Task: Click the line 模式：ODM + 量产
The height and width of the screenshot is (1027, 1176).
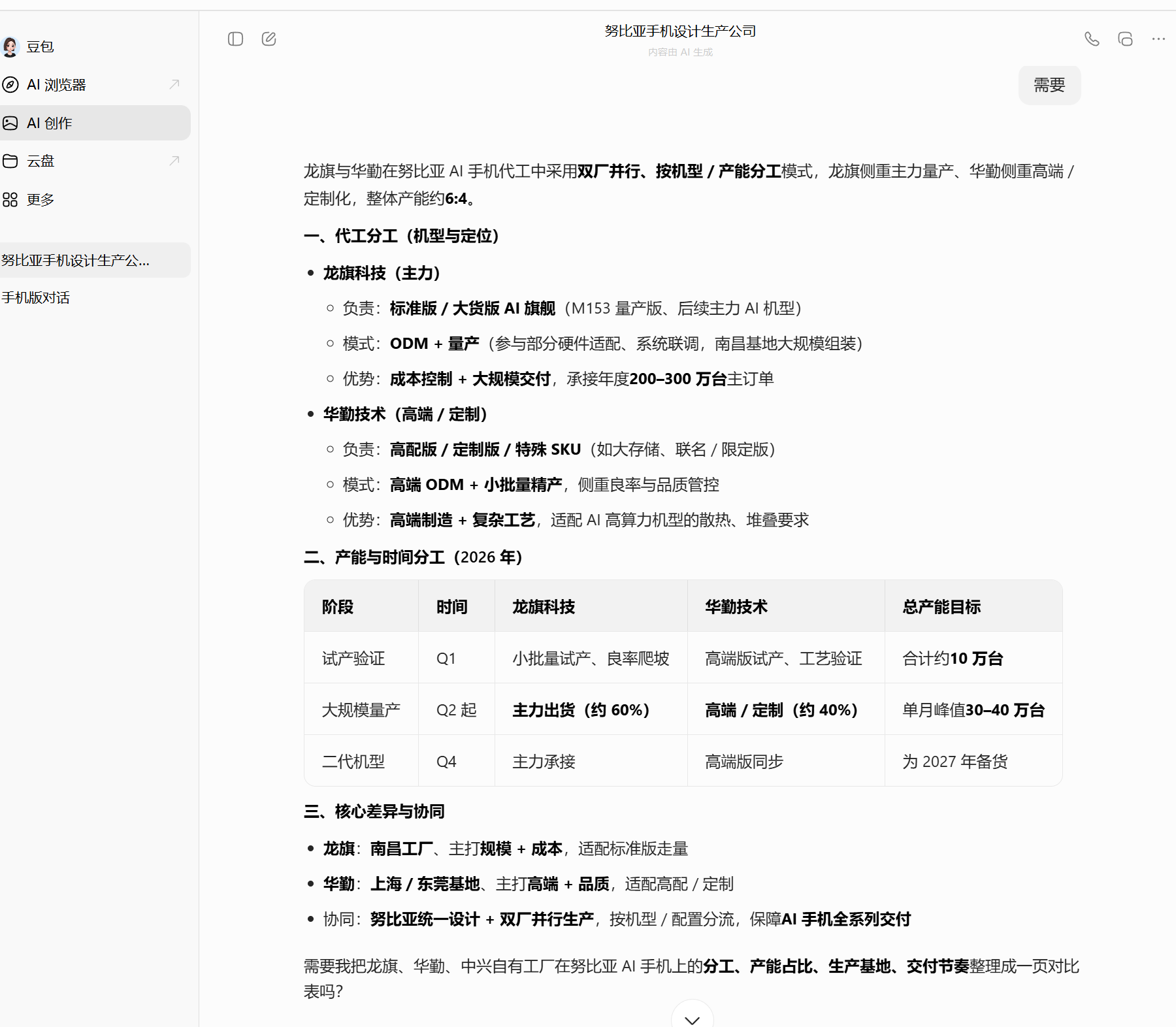Action: point(603,344)
